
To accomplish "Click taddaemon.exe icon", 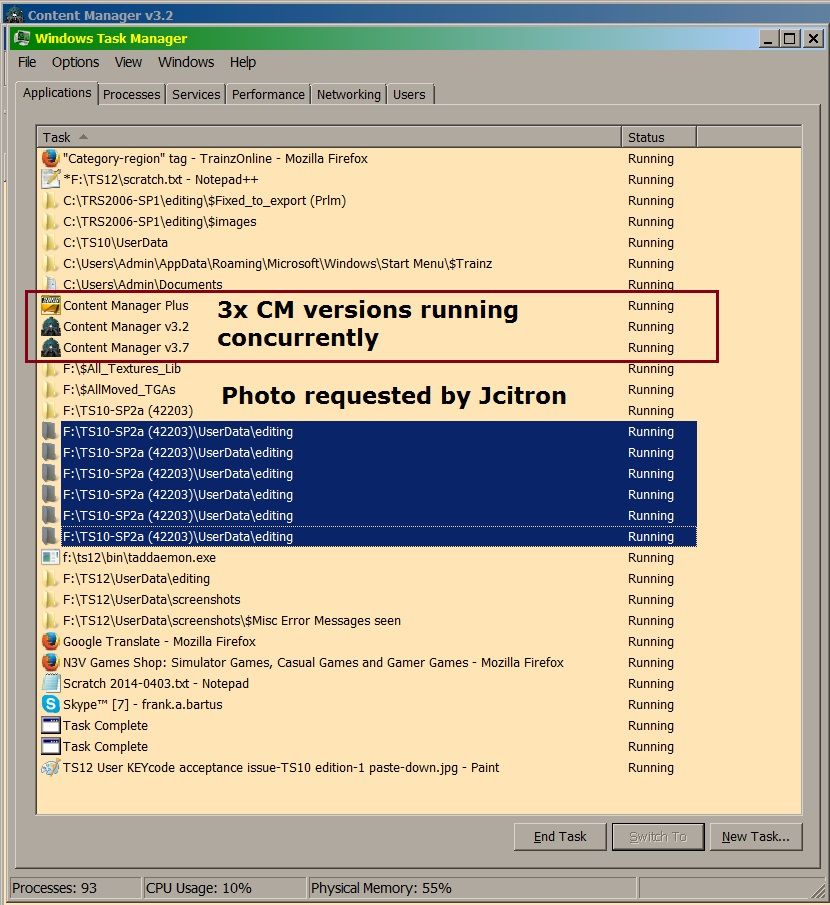I will click(51, 558).
